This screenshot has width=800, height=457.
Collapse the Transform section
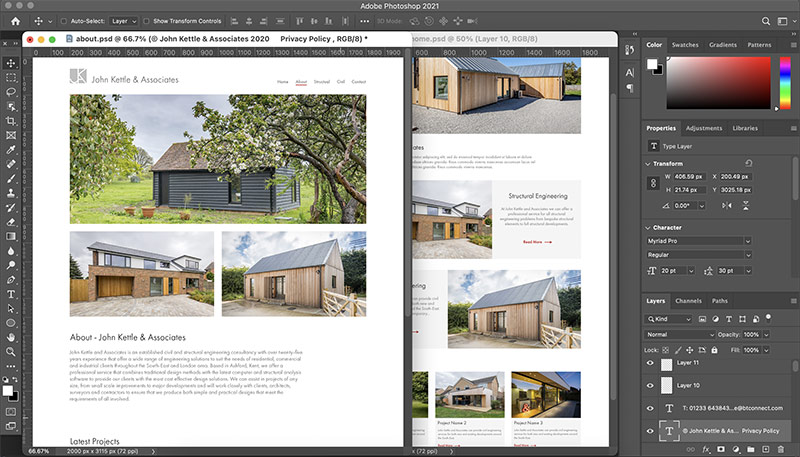pos(648,164)
